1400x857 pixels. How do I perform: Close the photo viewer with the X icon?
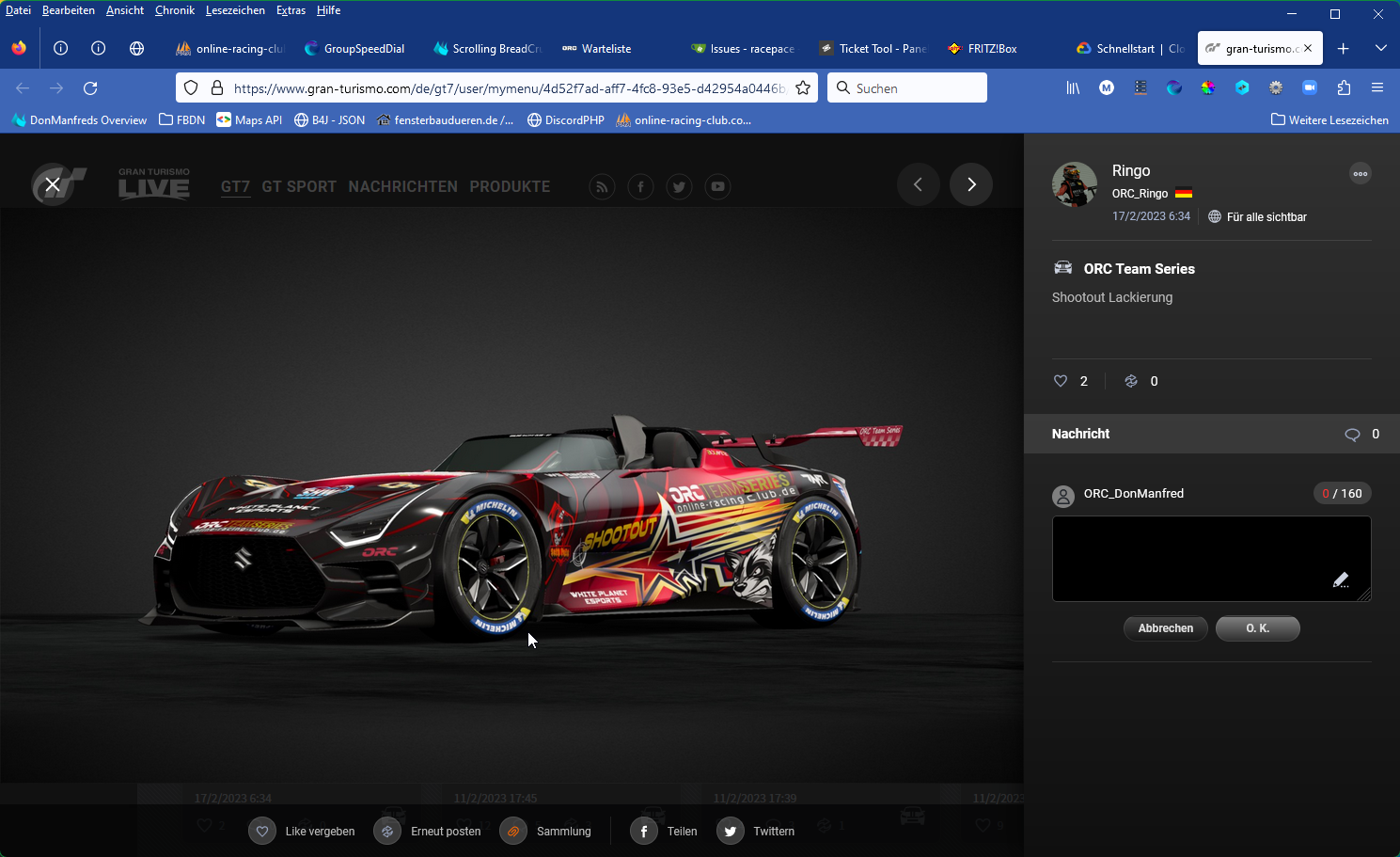(x=53, y=184)
